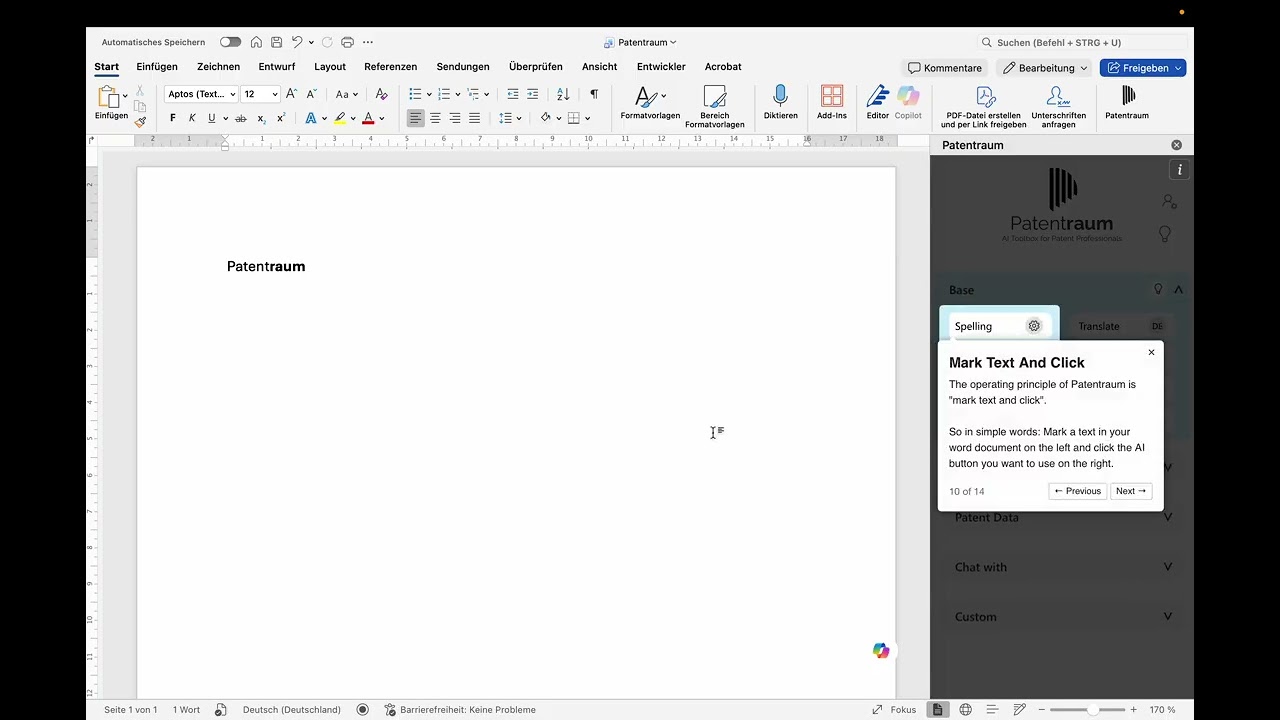Click the home icon in title bar
This screenshot has width=1280, height=720.
(256, 42)
